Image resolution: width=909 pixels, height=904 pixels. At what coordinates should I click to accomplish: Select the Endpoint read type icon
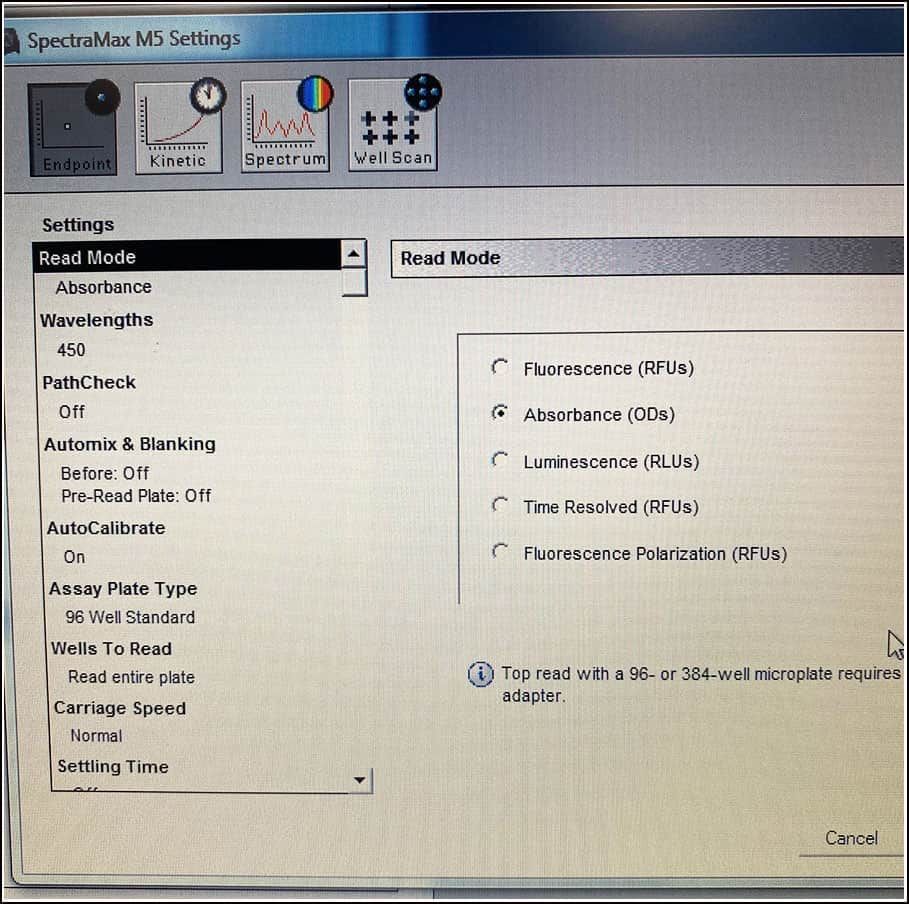(74, 128)
